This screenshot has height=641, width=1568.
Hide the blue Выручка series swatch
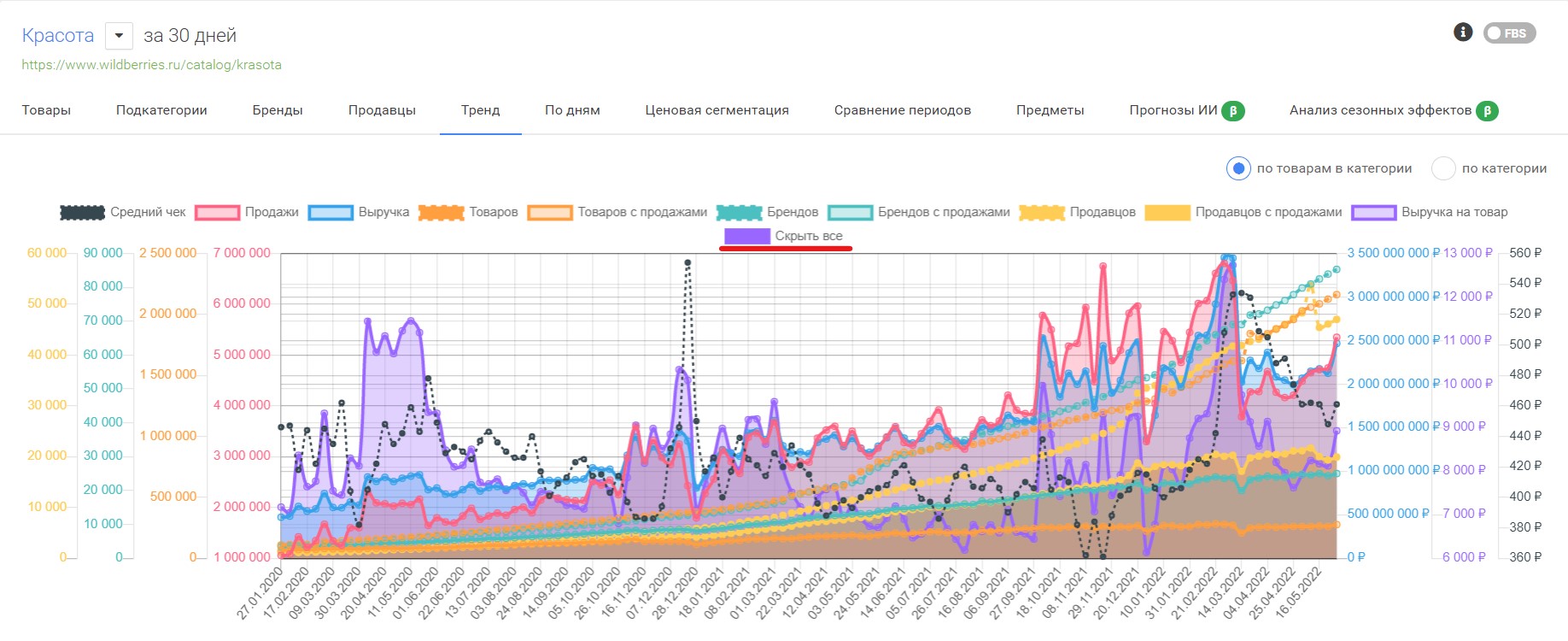coord(331,213)
